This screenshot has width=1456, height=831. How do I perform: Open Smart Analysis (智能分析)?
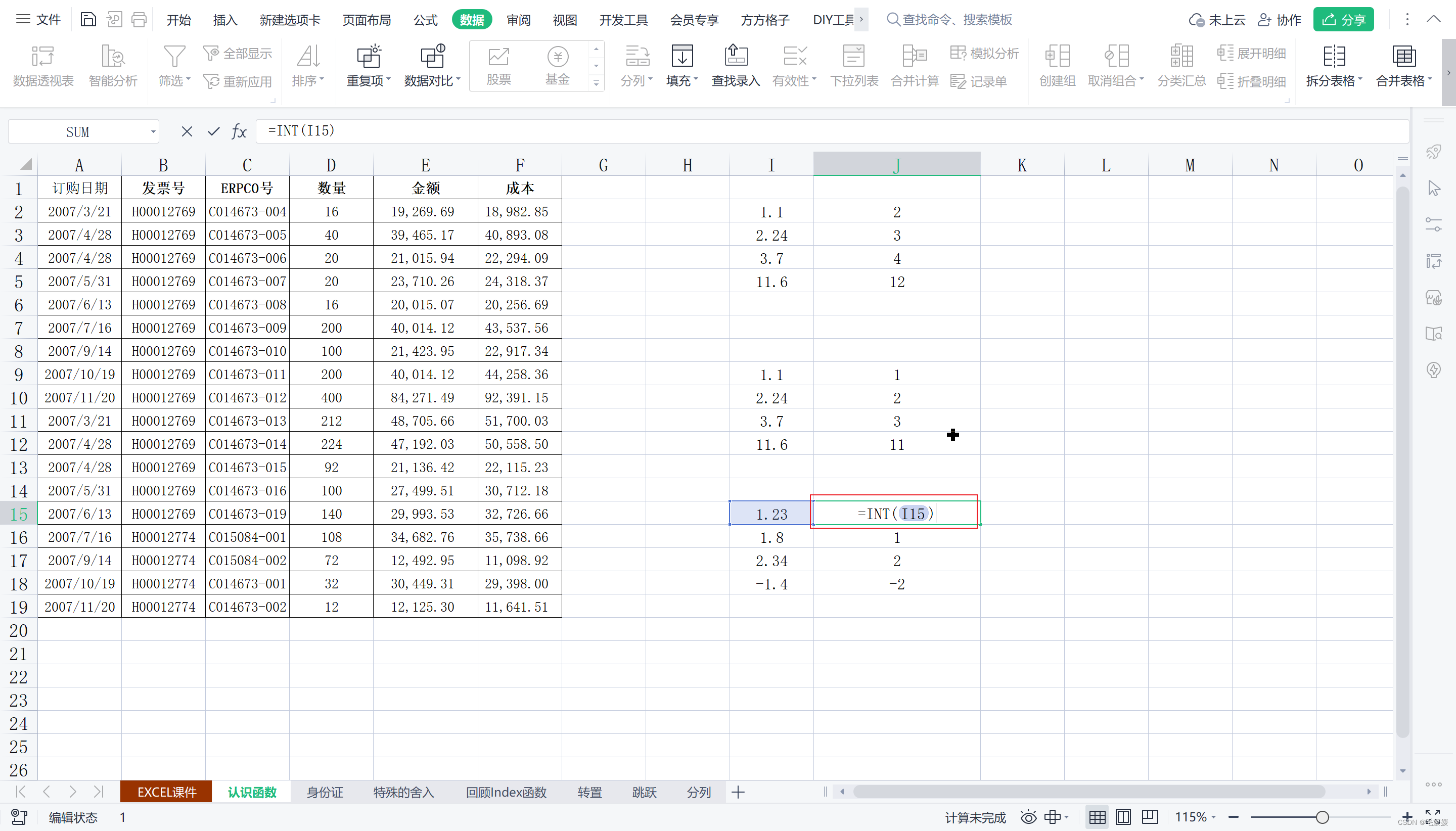coord(113,66)
